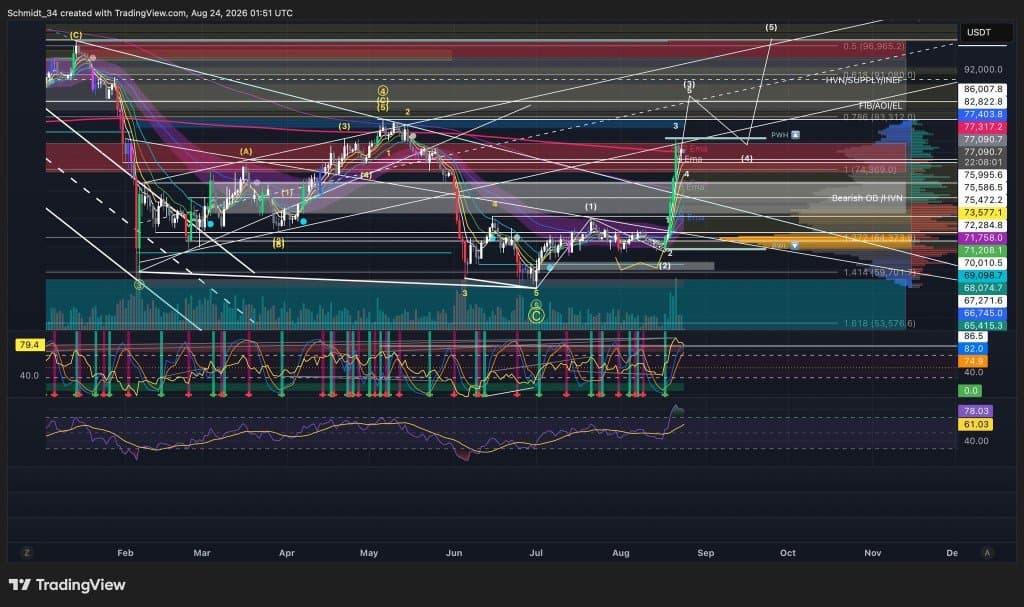Screen dimensions: 1024x607
Task: Click the cyan 69,098.7 price tag
Action: click(983, 276)
